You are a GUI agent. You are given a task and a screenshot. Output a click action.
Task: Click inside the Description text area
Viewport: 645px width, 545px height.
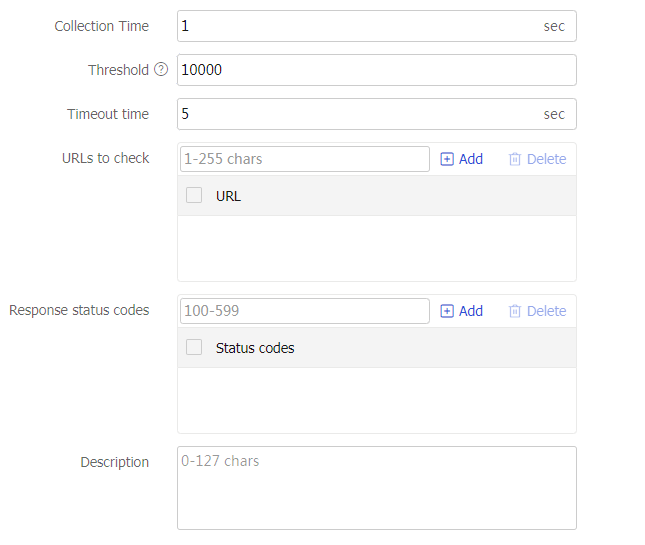click(x=376, y=488)
